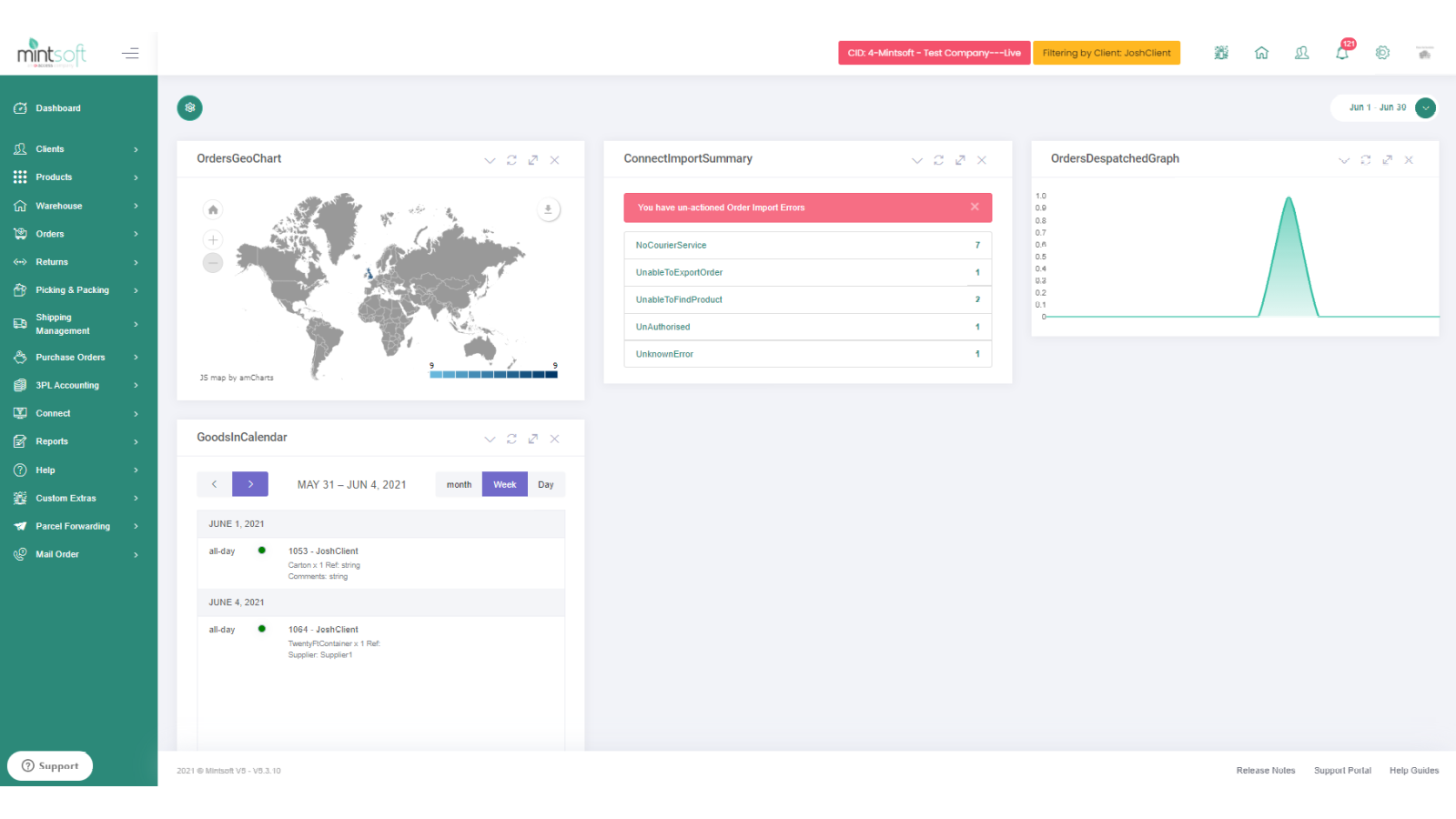Collapse the GoodsInCalendar widget chevron
The height and width of the screenshot is (819, 1456).
click(x=490, y=440)
